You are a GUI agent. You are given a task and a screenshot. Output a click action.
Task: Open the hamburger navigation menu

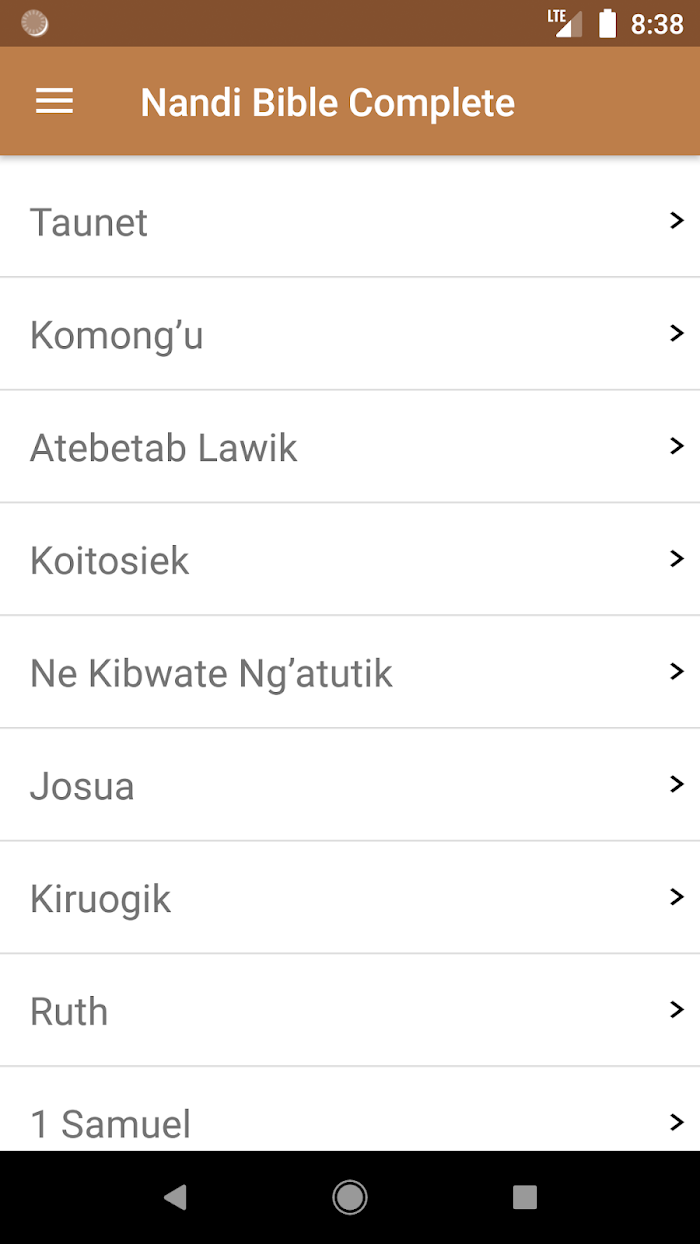pos(54,101)
